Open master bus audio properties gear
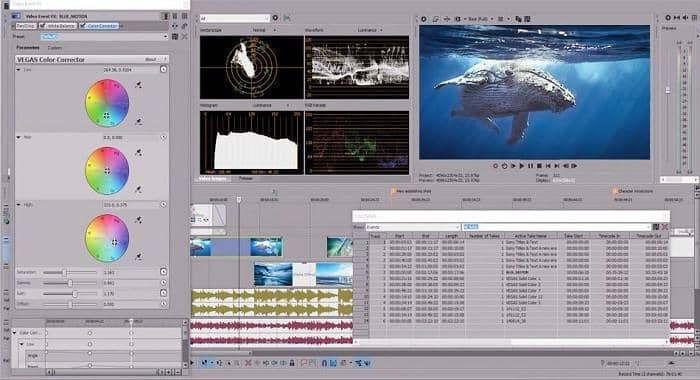The height and width of the screenshot is (380, 700). click(x=668, y=17)
